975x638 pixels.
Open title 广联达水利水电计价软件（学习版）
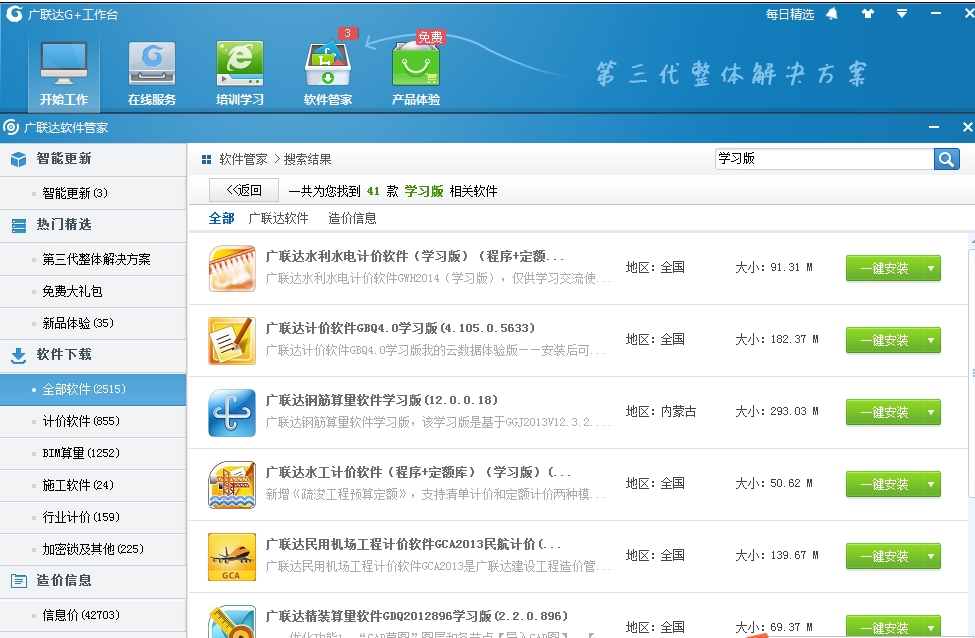click(415, 256)
